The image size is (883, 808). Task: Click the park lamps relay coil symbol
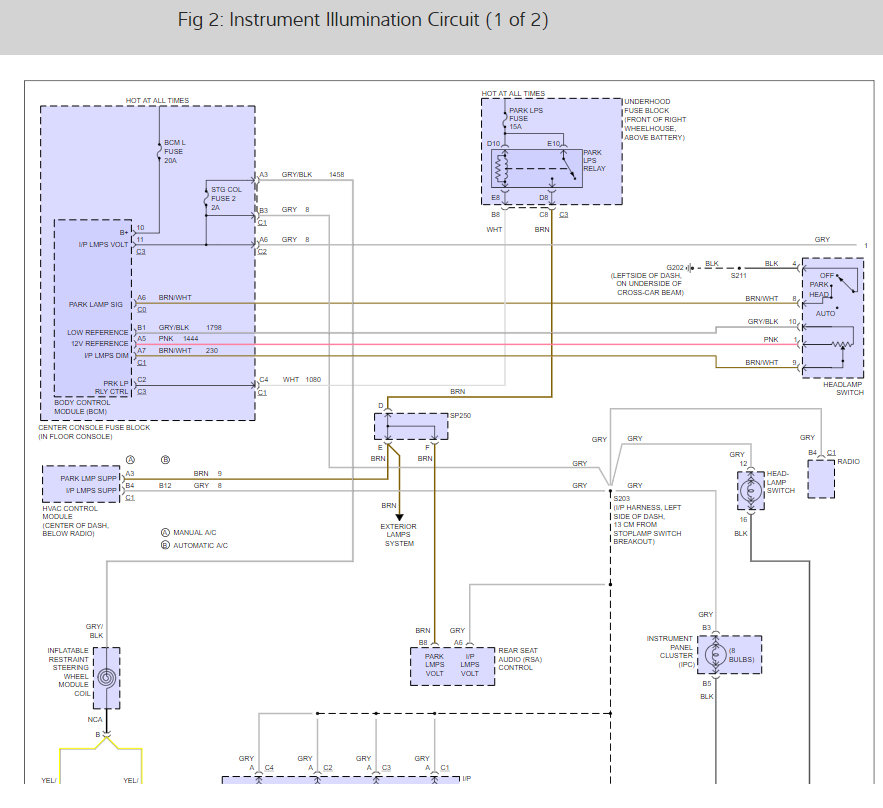[x=500, y=168]
